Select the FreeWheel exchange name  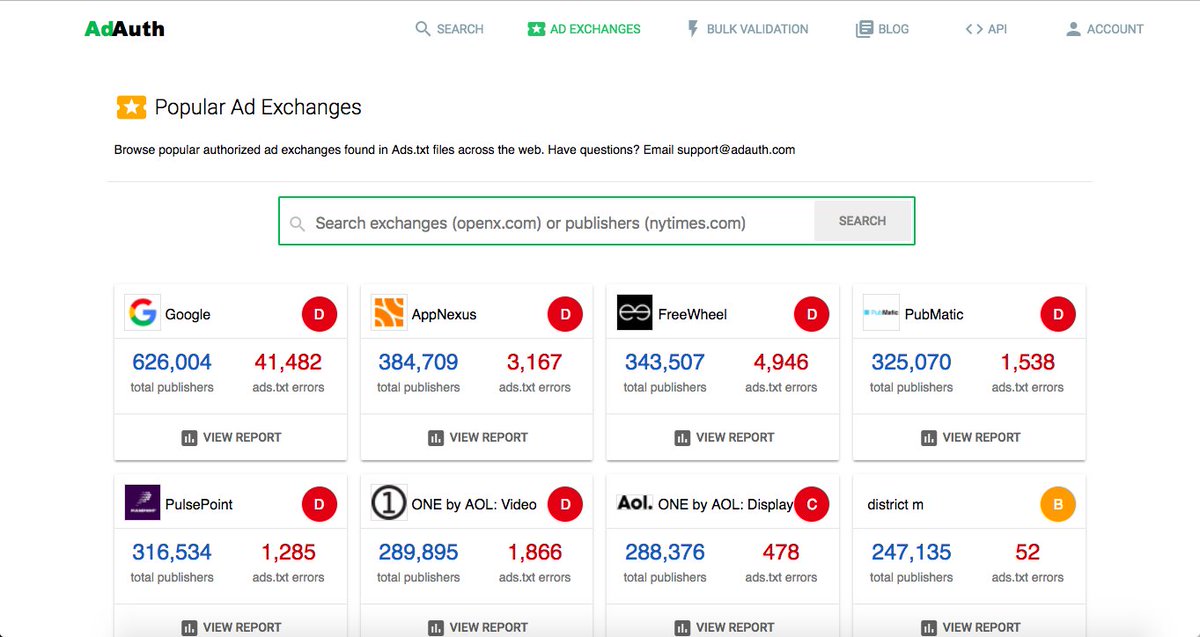(692, 314)
